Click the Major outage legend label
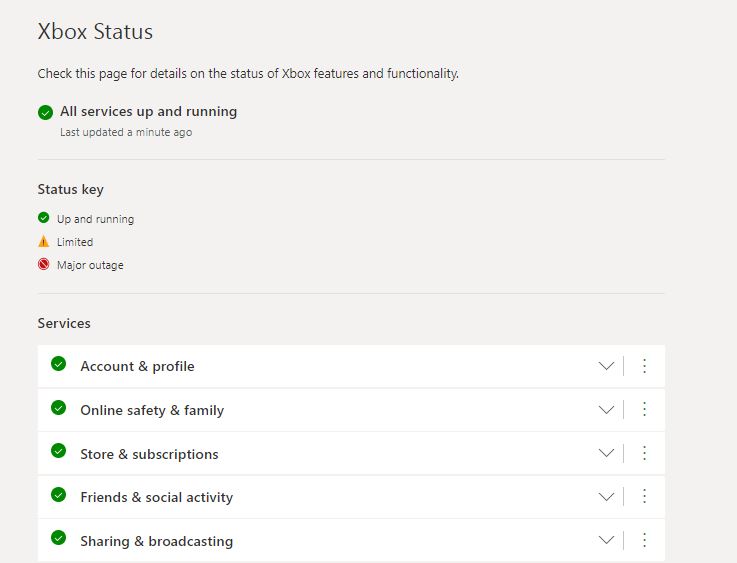737x563 pixels. click(90, 265)
